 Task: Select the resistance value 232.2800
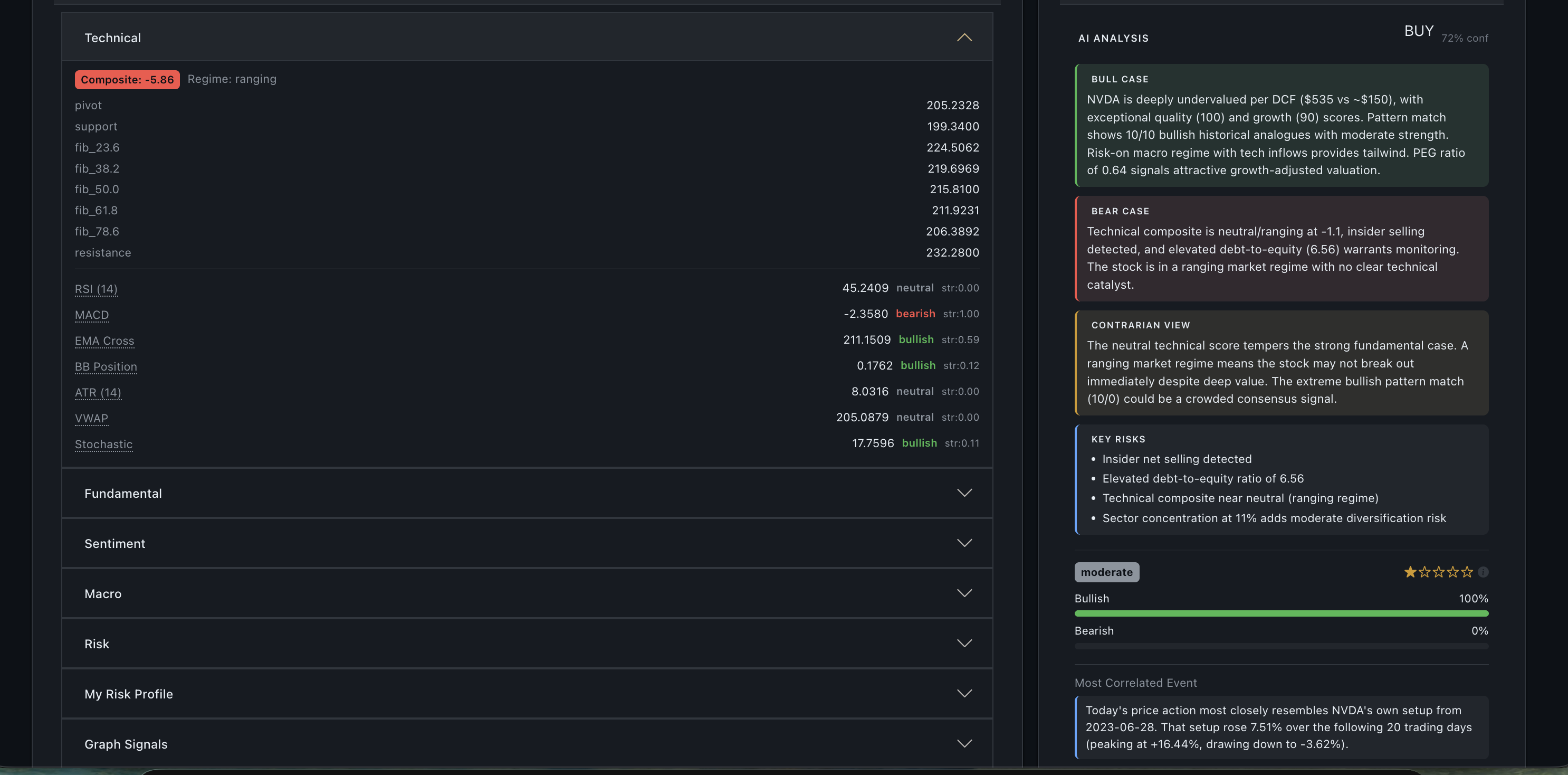click(953, 252)
